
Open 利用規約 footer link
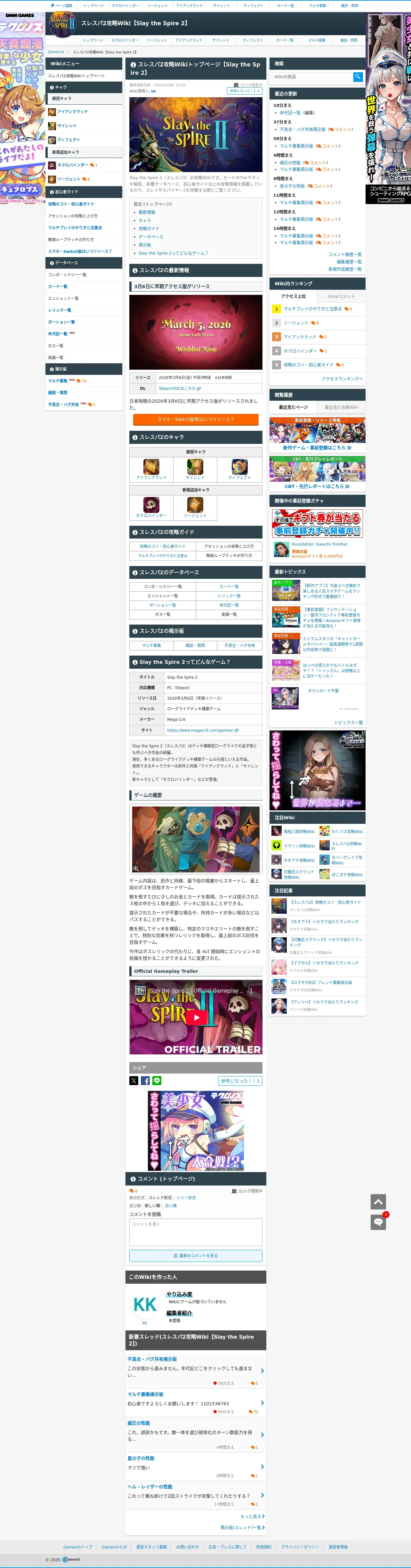pos(264,1547)
